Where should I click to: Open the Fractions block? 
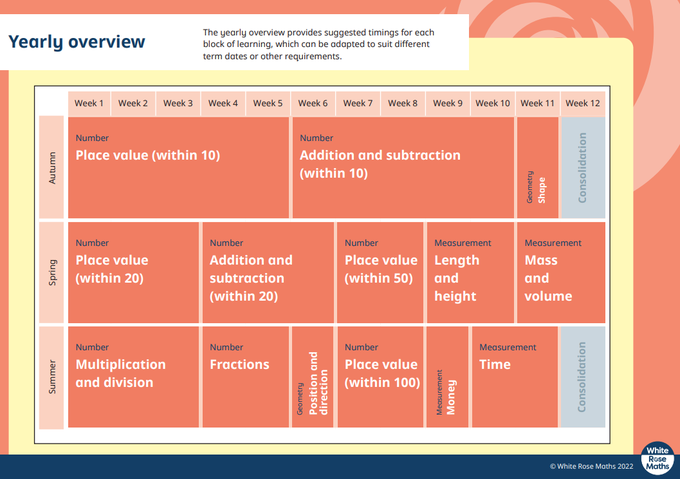click(245, 377)
